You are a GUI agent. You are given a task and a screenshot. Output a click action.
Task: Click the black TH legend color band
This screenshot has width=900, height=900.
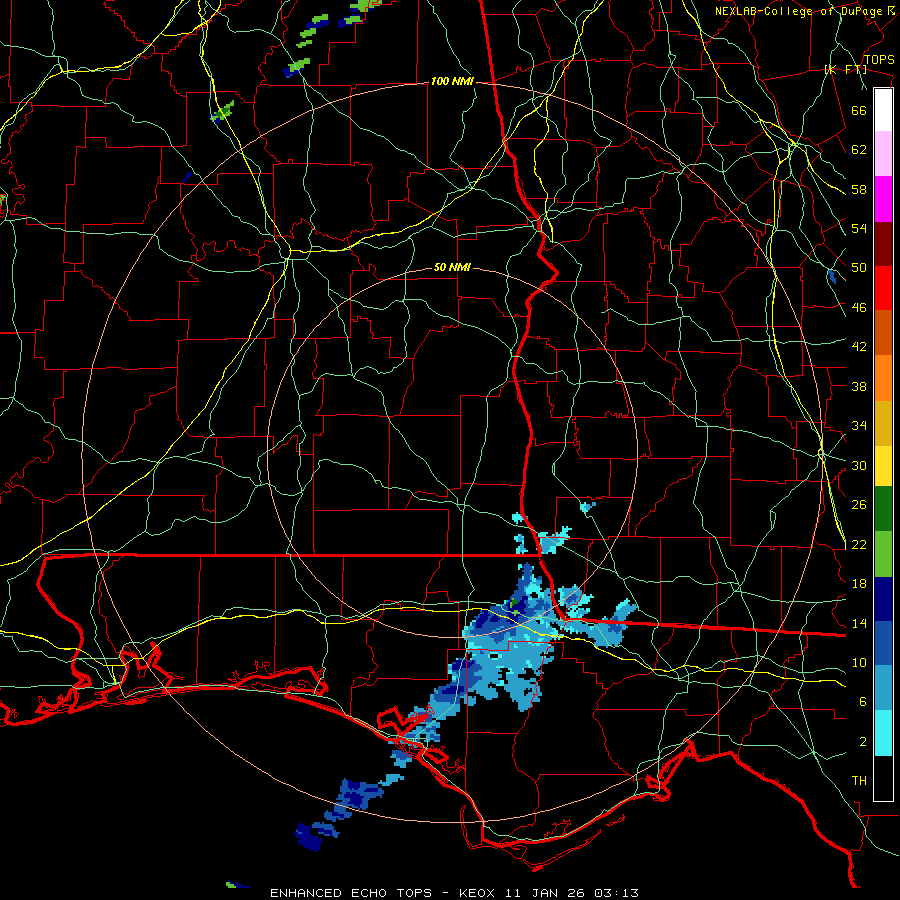(883, 778)
